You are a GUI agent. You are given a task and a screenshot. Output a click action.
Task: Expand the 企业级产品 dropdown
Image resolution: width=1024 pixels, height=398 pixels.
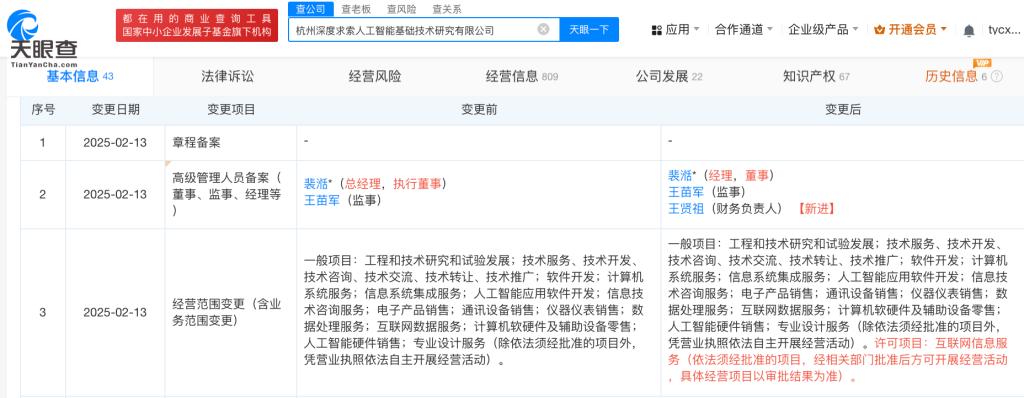[x=856, y=29]
